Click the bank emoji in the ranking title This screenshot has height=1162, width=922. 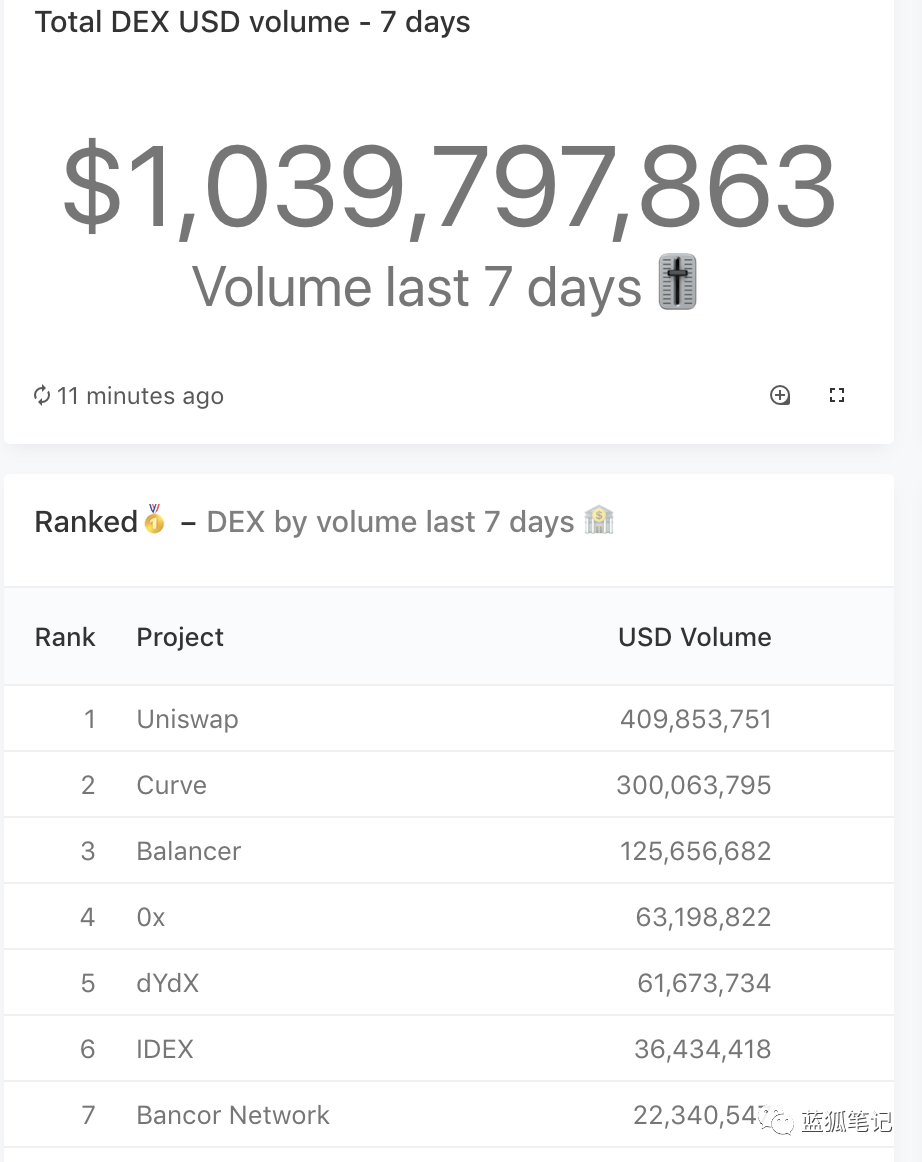point(599,520)
